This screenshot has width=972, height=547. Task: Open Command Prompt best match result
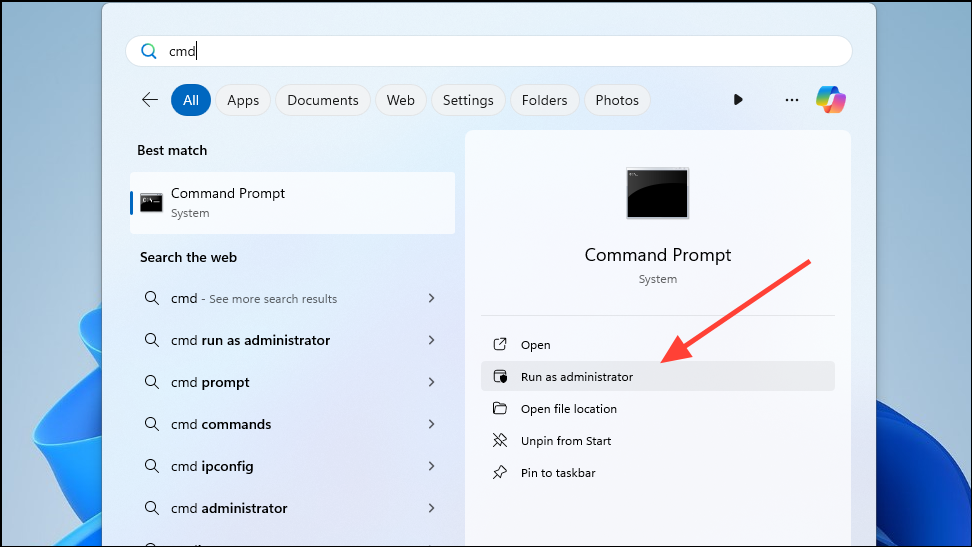(293, 203)
